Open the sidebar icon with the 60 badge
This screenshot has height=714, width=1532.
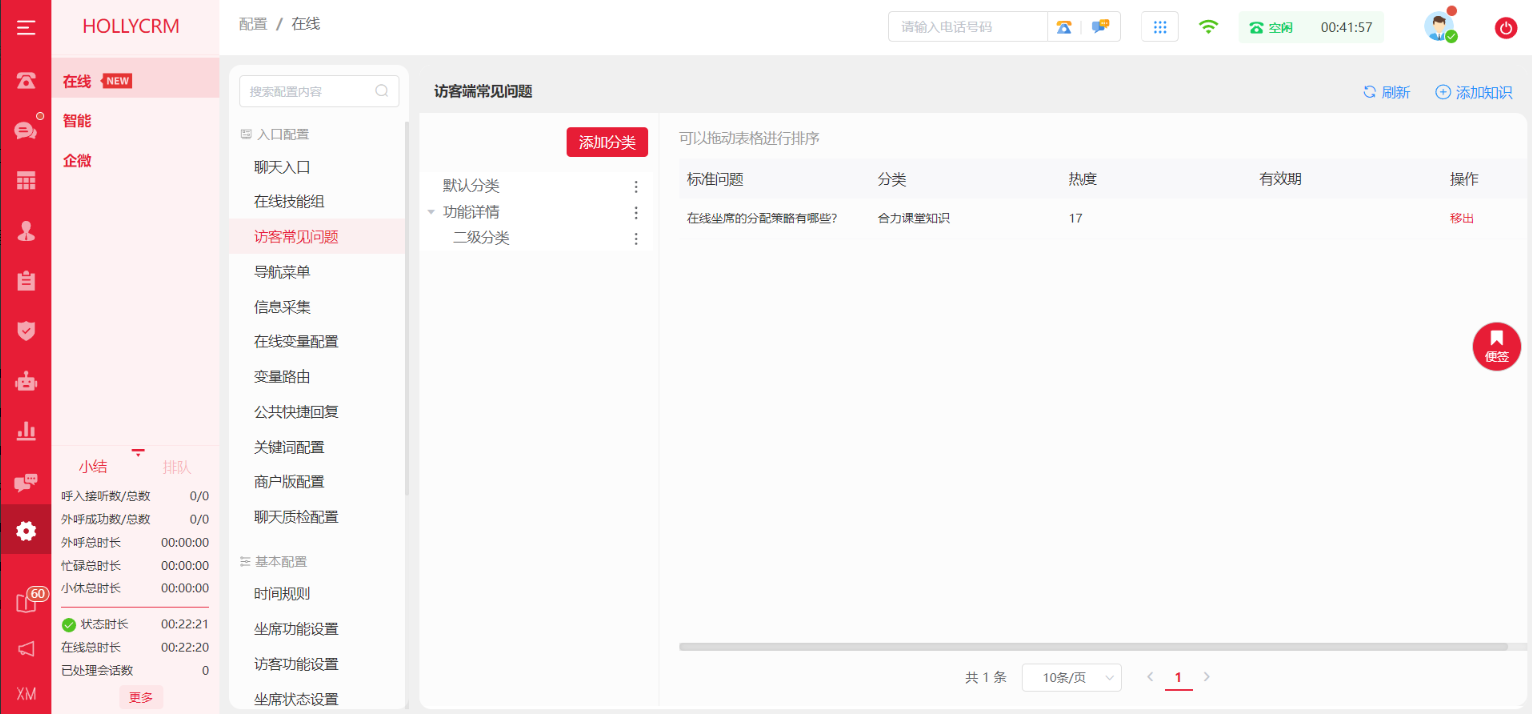click(x=28, y=601)
